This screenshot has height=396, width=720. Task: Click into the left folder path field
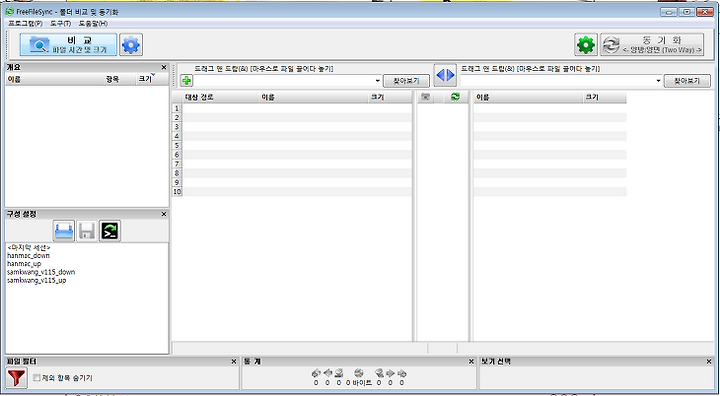tap(284, 81)
